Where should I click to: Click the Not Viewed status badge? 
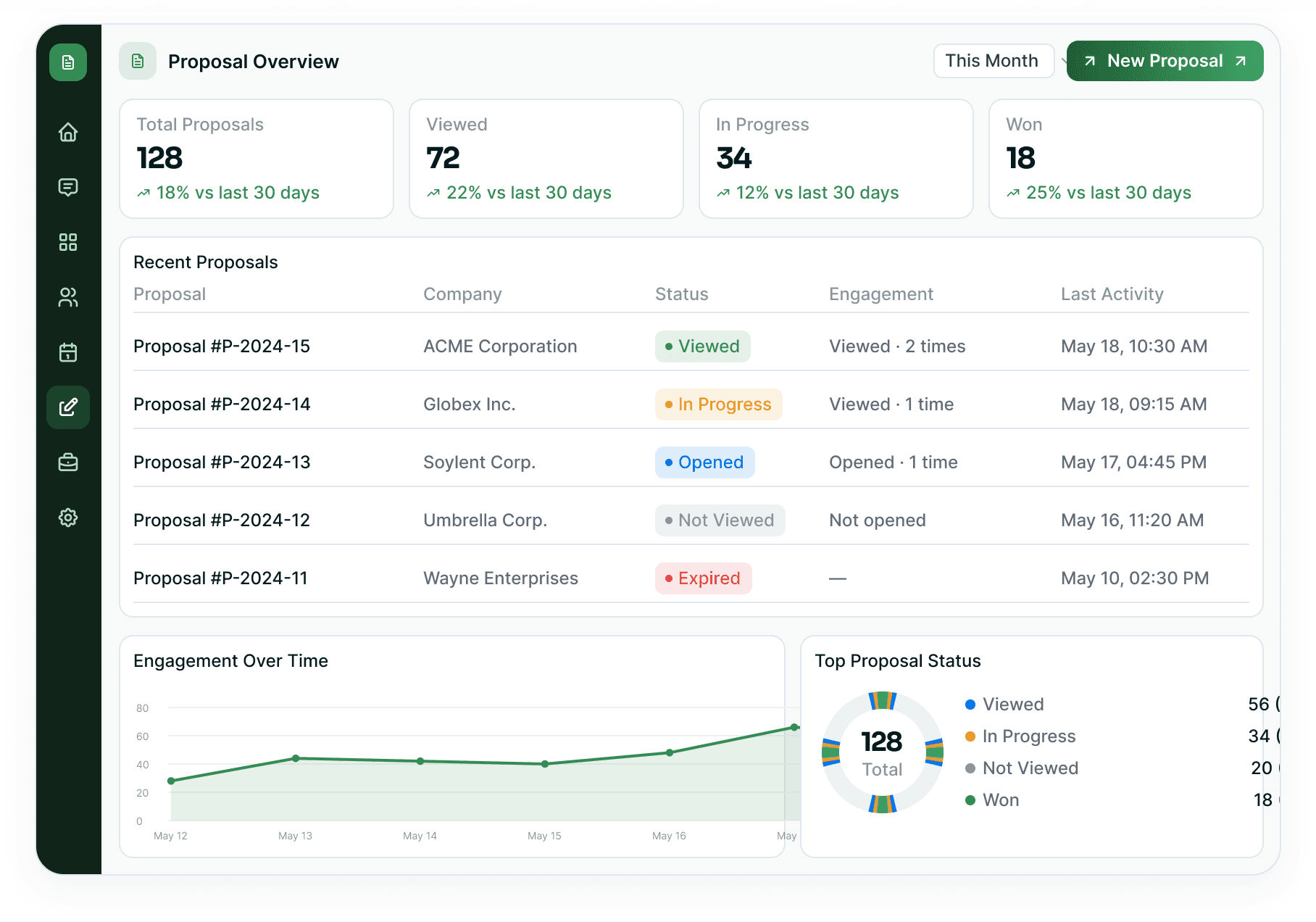(720, 520)
